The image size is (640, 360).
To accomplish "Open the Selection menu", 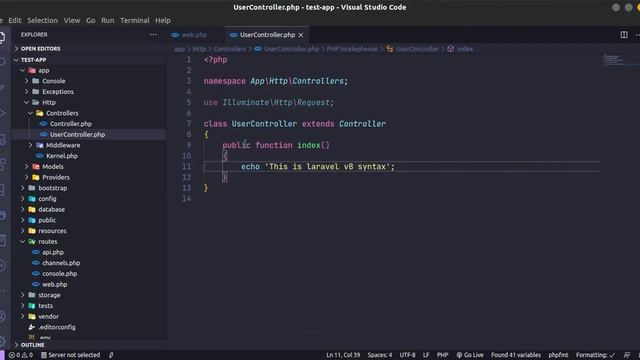I will pos(42,20).
